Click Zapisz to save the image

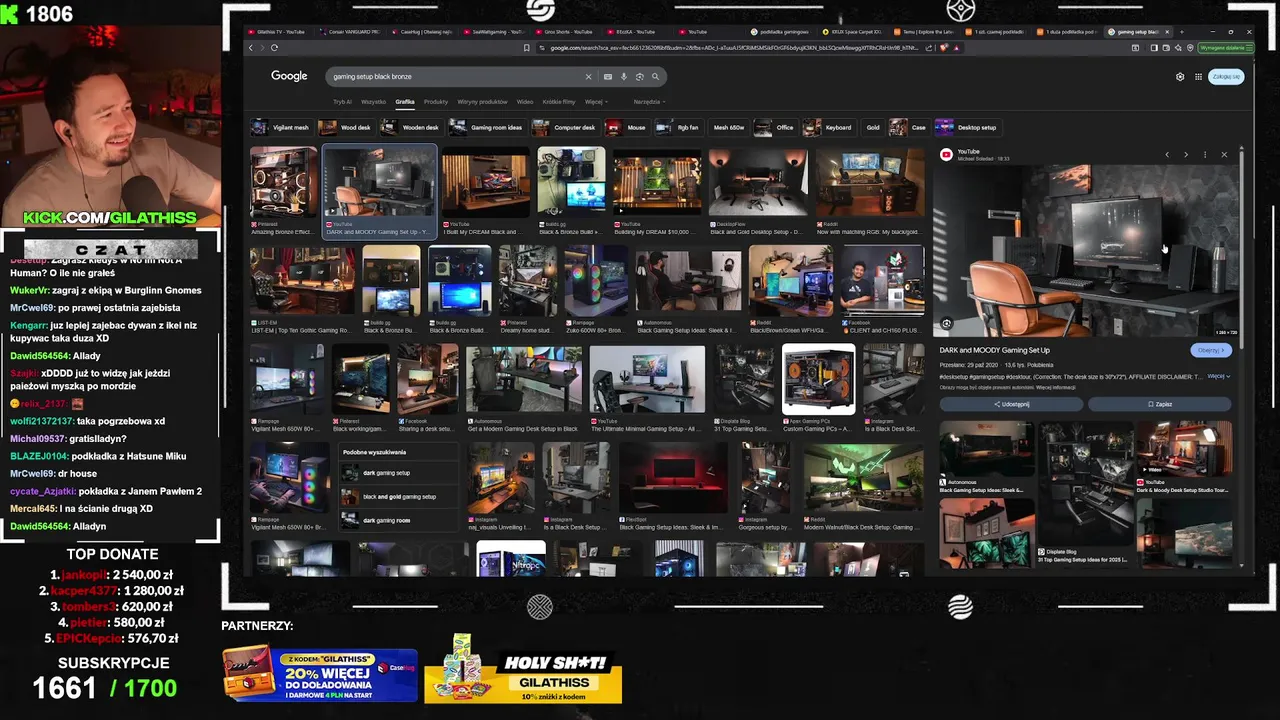click(x=1160, y=404)
